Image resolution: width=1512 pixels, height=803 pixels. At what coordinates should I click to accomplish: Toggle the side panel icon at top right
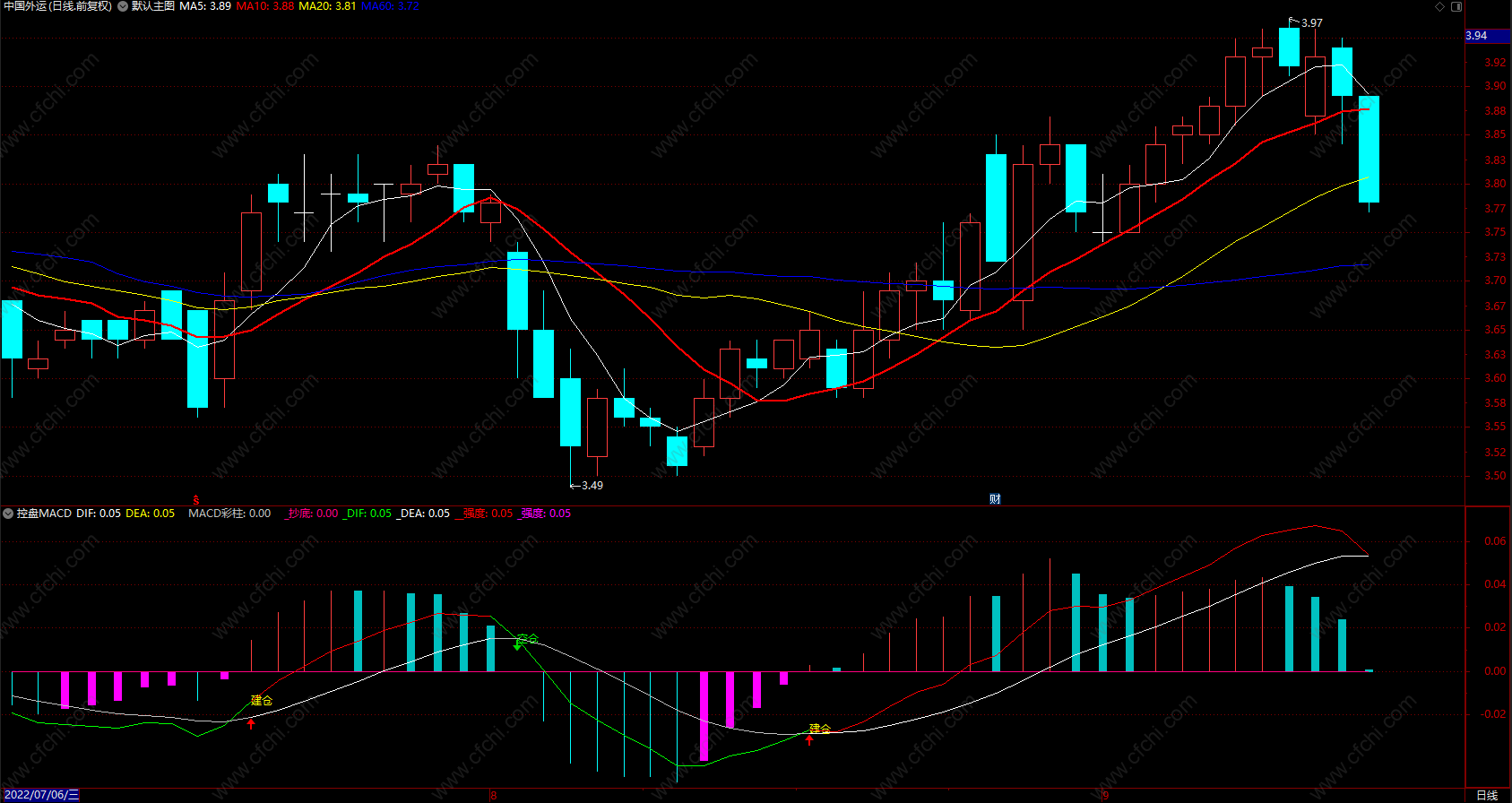[1456, 6]
